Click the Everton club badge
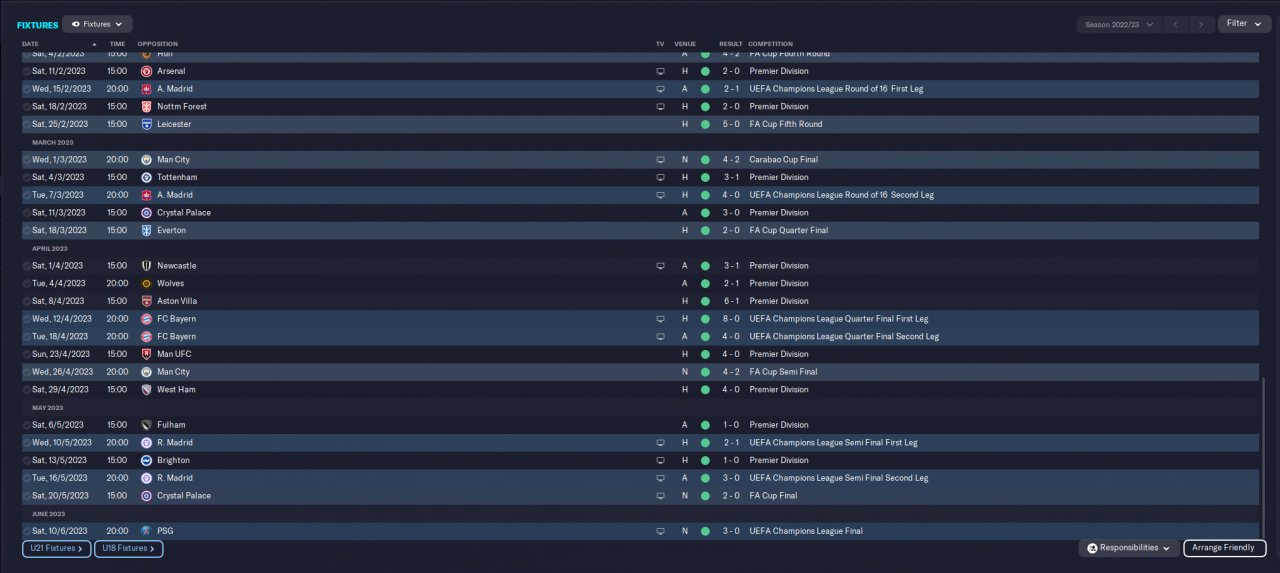 (x=147, y=230)
